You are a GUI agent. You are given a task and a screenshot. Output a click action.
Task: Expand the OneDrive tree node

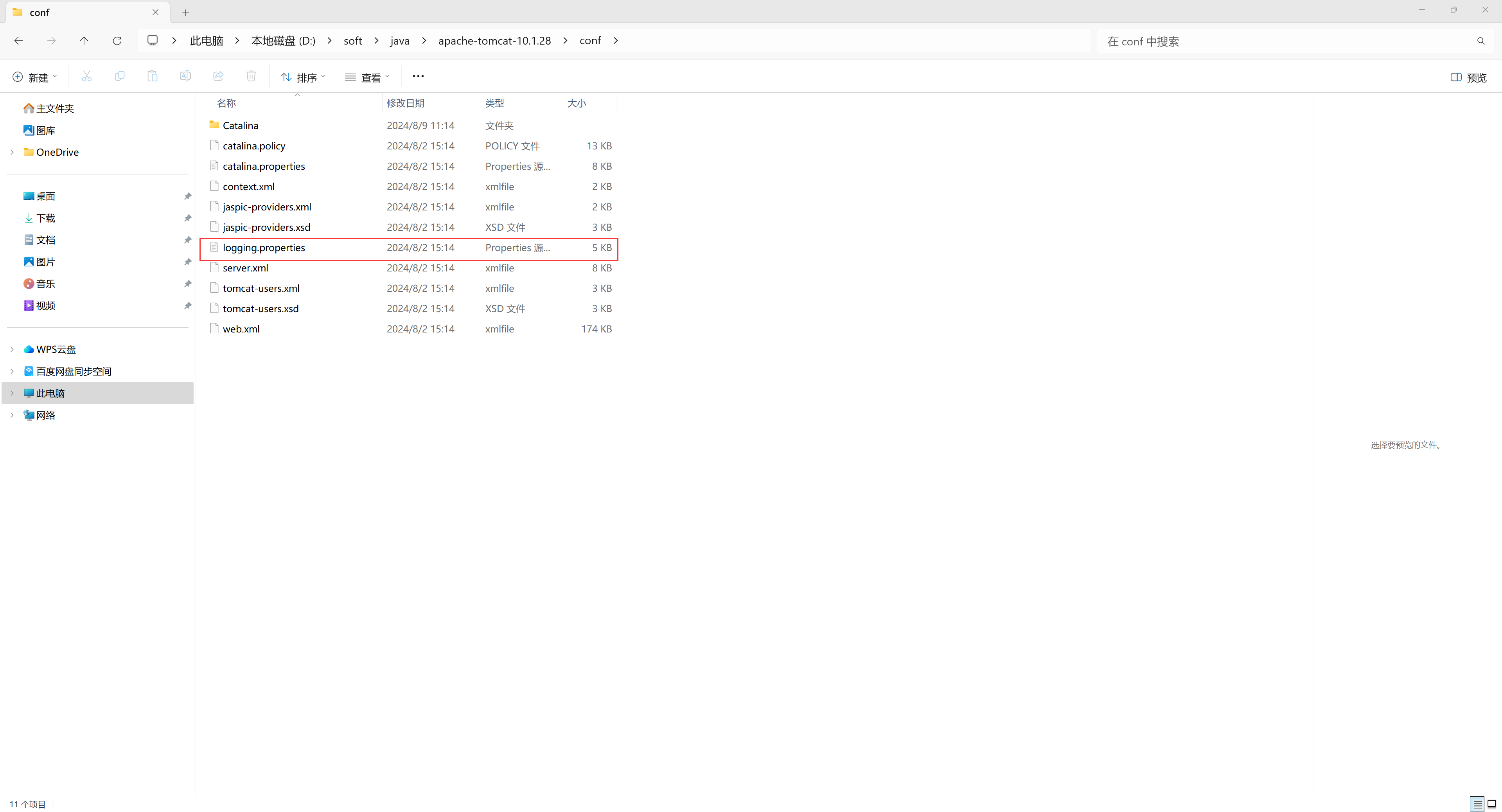pos(12,152)
